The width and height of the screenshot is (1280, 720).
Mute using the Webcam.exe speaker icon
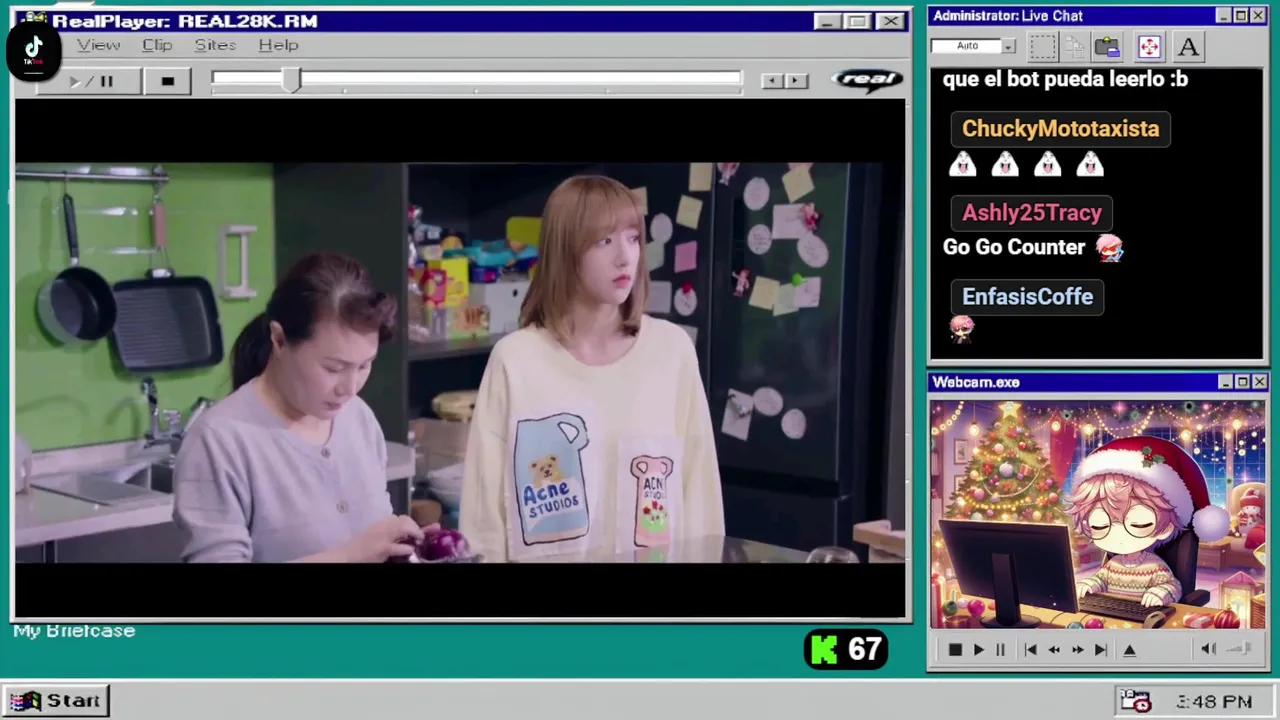pos(1208,650)
